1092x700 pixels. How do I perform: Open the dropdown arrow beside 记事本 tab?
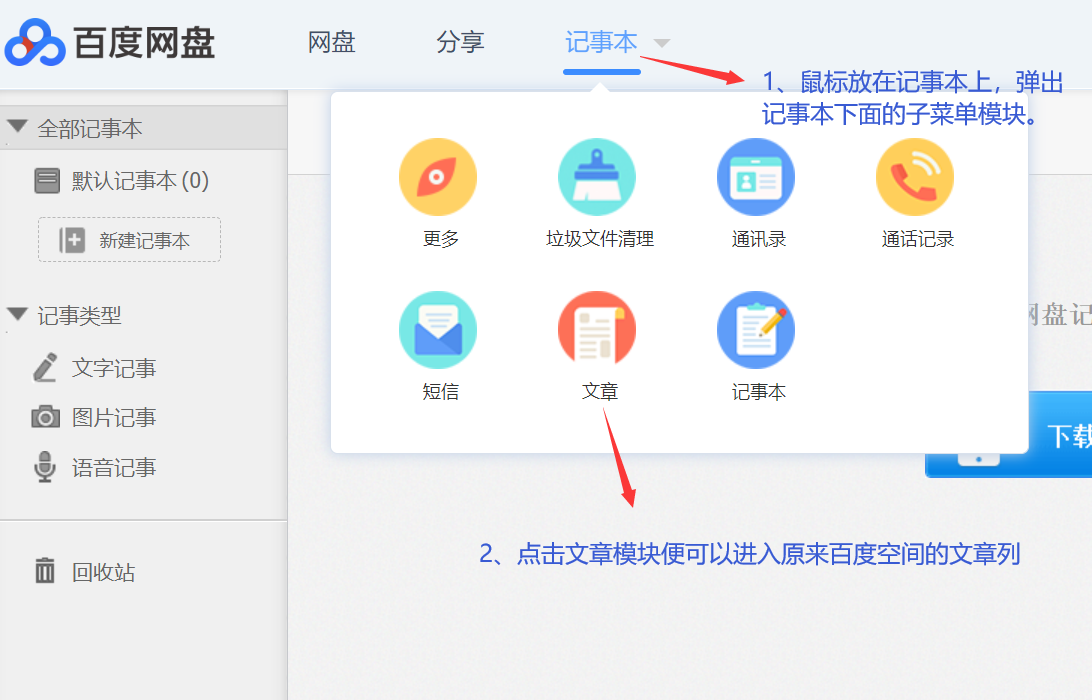(x=662, y=43)
